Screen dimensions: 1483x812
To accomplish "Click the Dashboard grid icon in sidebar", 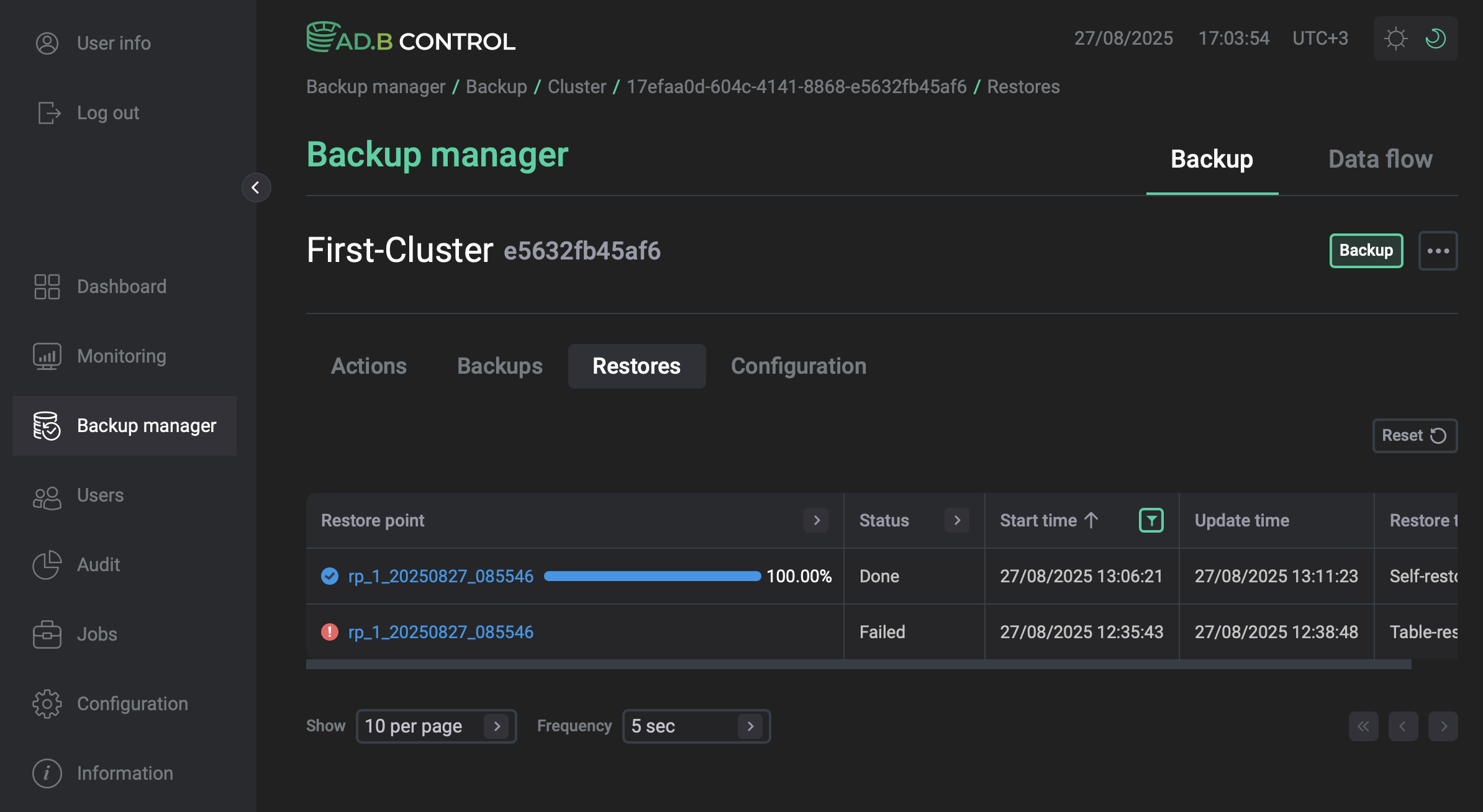I will pos(47,287).
